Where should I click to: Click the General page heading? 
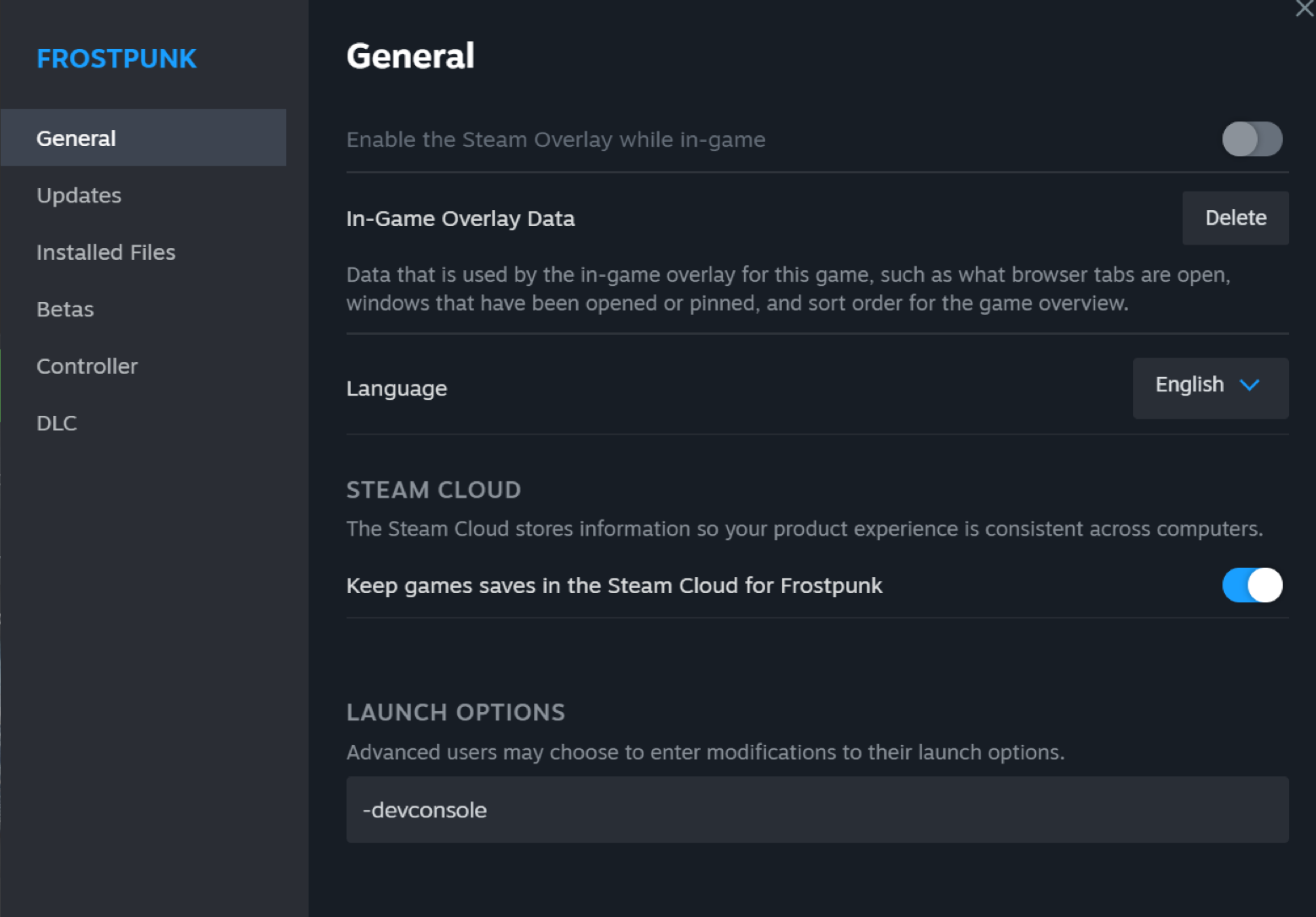coord(410,57)
